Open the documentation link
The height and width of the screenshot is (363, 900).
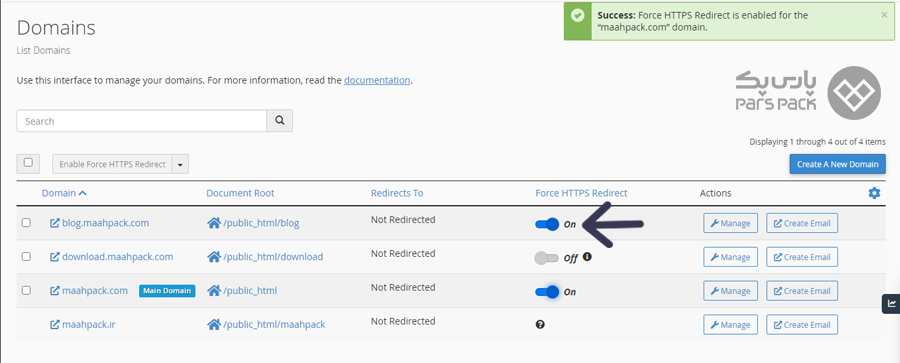point(377,80)
